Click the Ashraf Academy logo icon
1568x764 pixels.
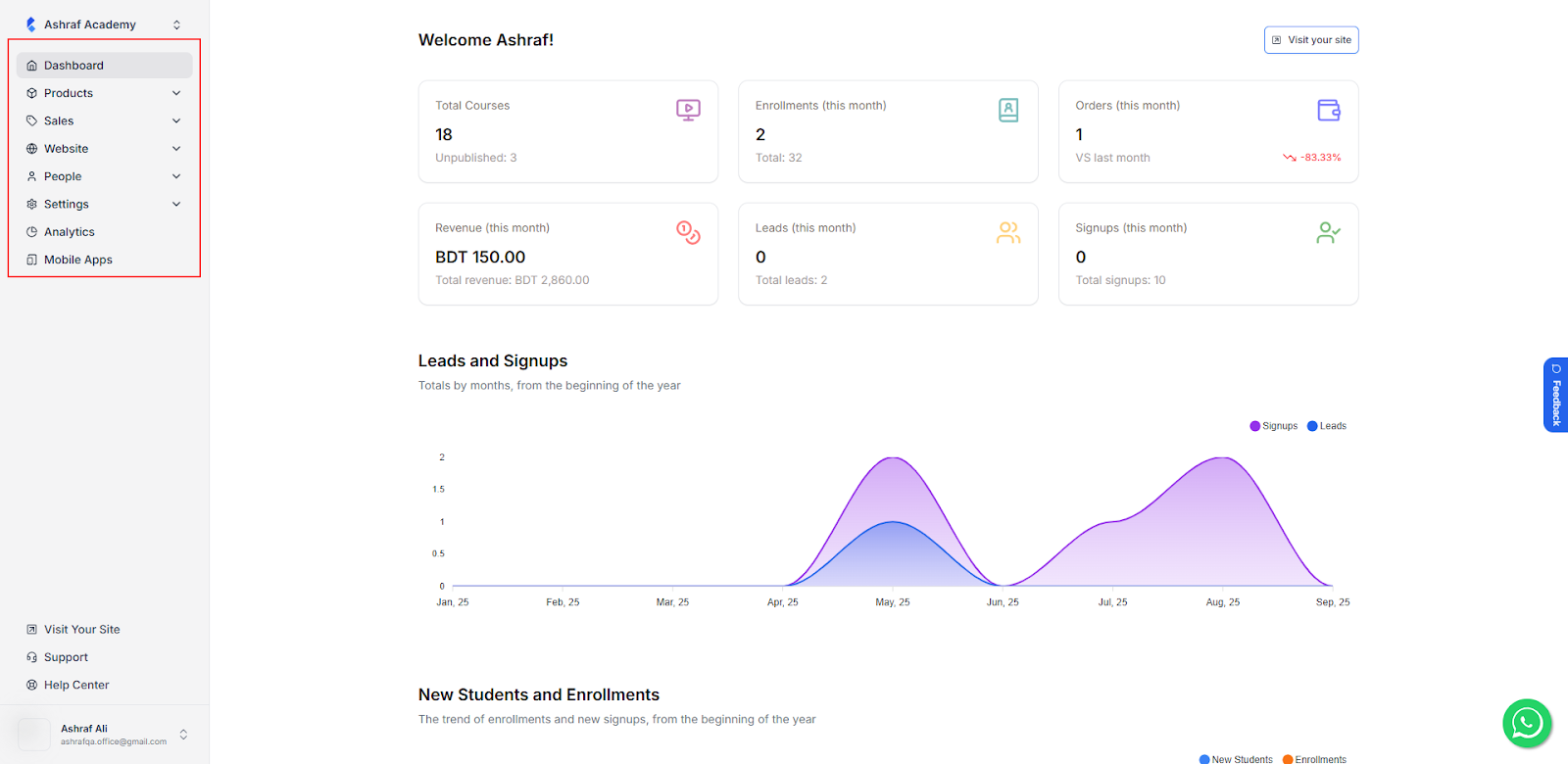click(x=31, y=24)
